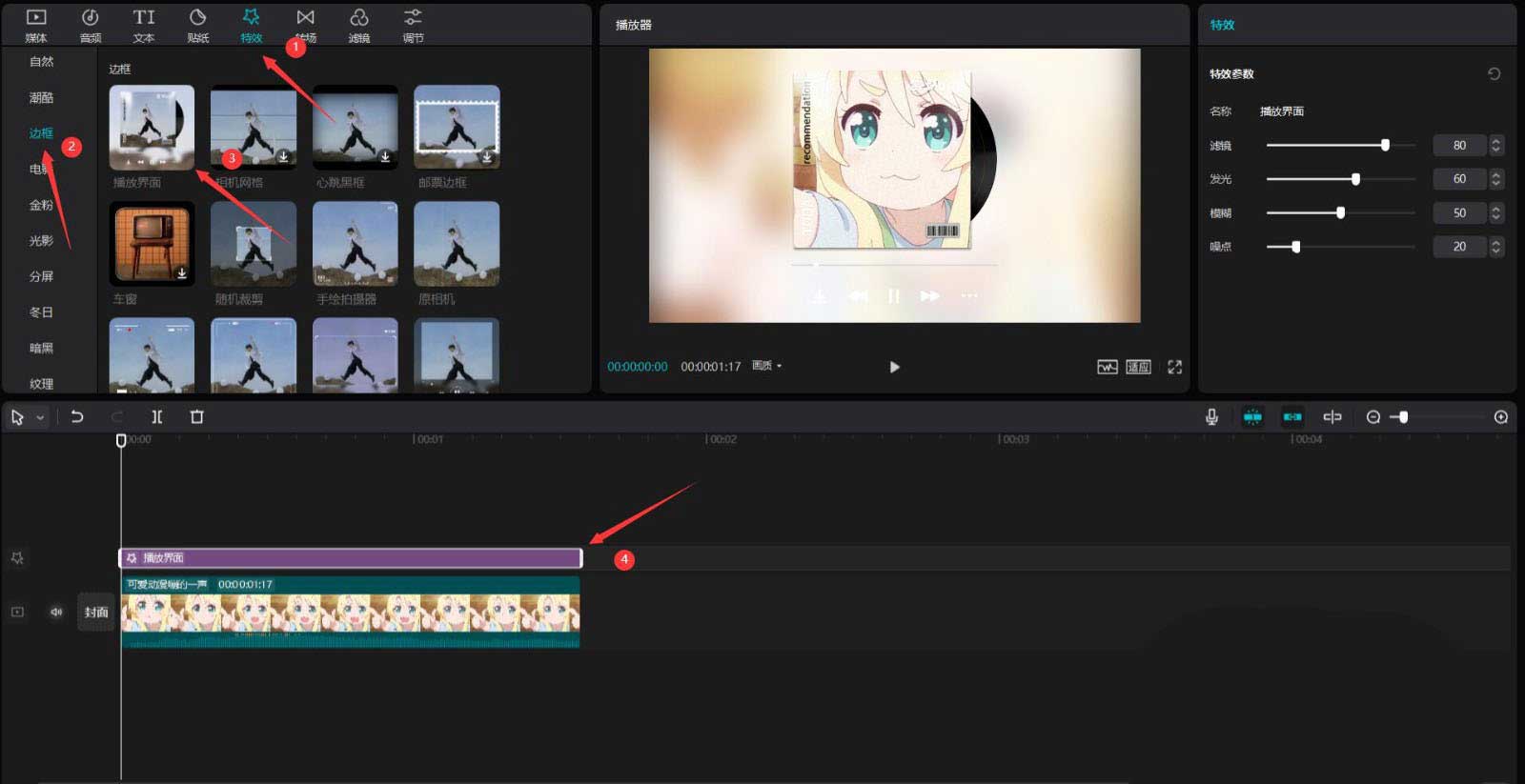The height and width of the screenshot is (784, 1525).
Task: Enter fullscreen preview in the player
Action: pyautogui.click(x=1174, y=367)
